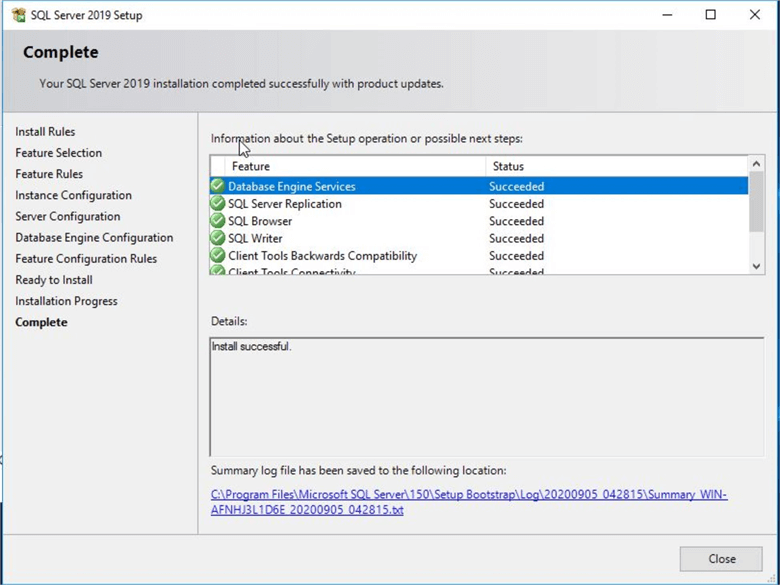Click the feature list scrollbar thumb
This screenshot has width=780, height=585.
click(x=756, y=200)
